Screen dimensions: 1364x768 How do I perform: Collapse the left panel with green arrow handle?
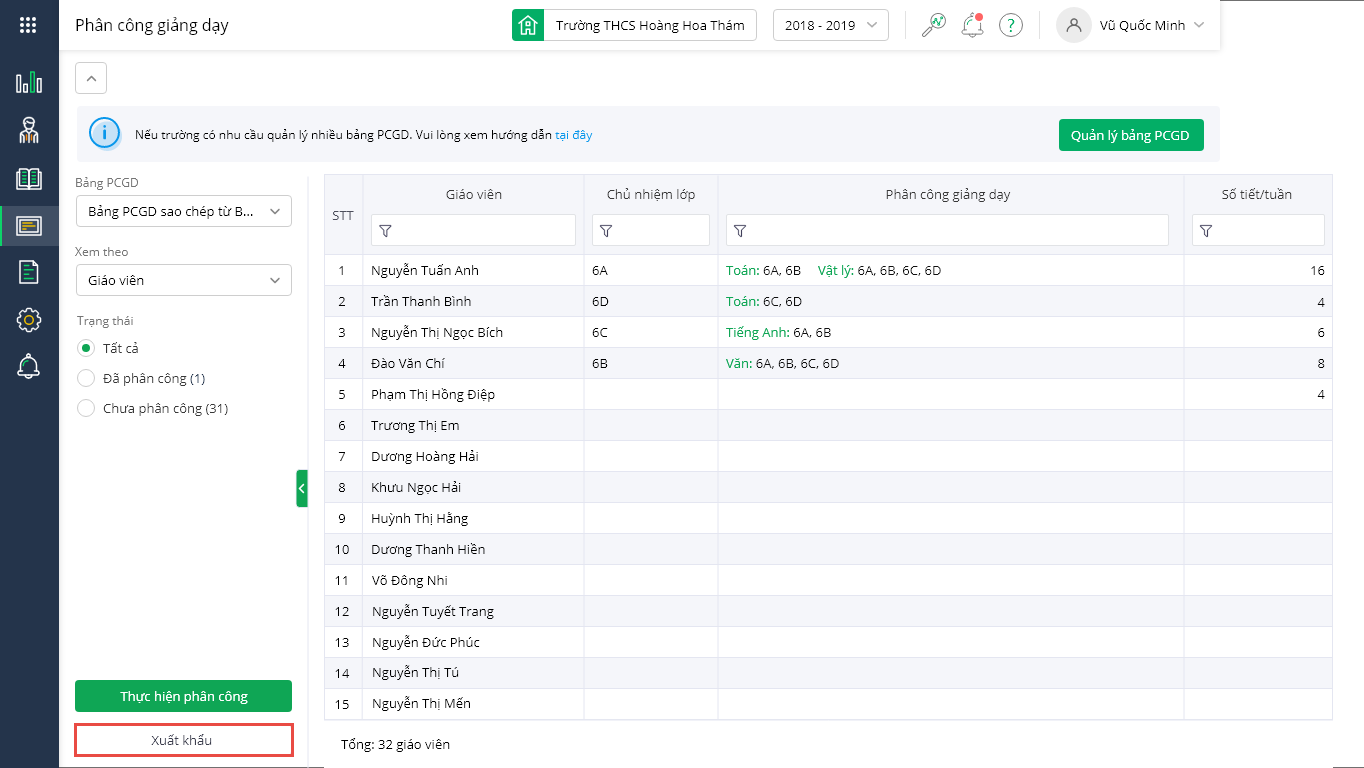tap(302, 488)
